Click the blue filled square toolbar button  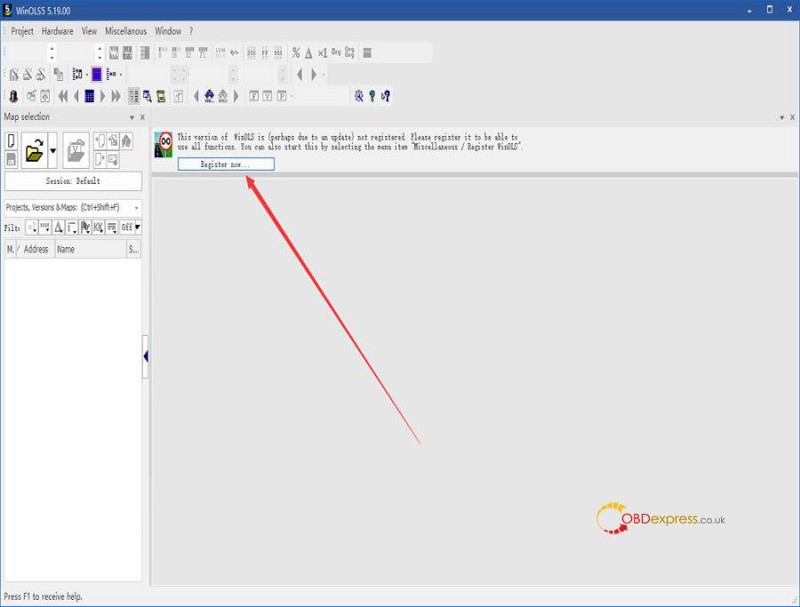tap(96, 74)
